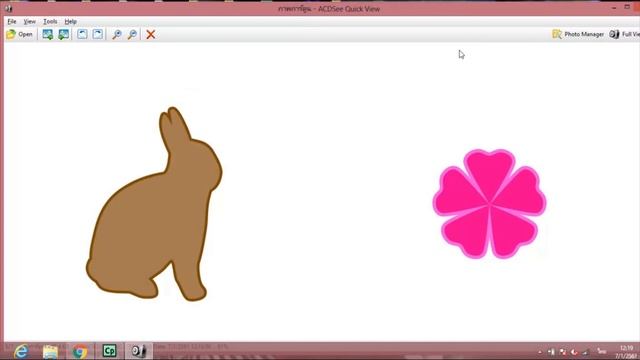640x360 pixels.
Task: Open the File menu
Action: pos(12,21)
